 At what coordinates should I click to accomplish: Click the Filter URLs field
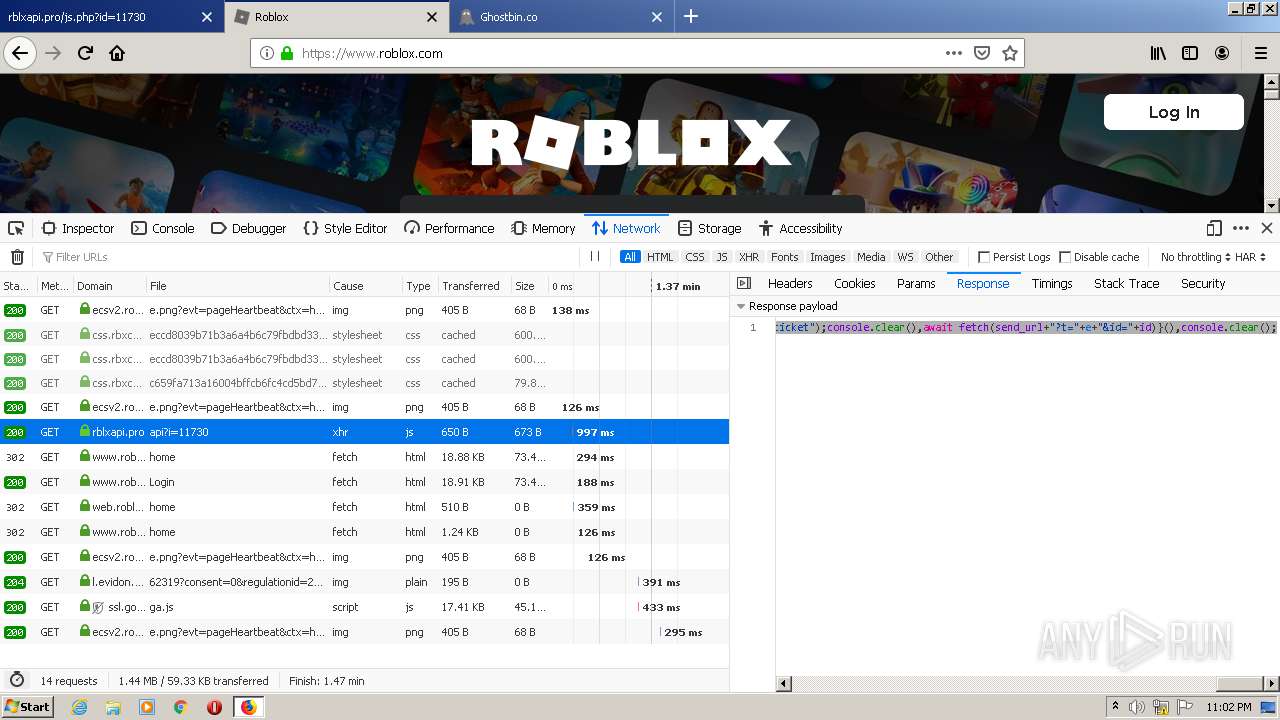[x=310, y=257]
